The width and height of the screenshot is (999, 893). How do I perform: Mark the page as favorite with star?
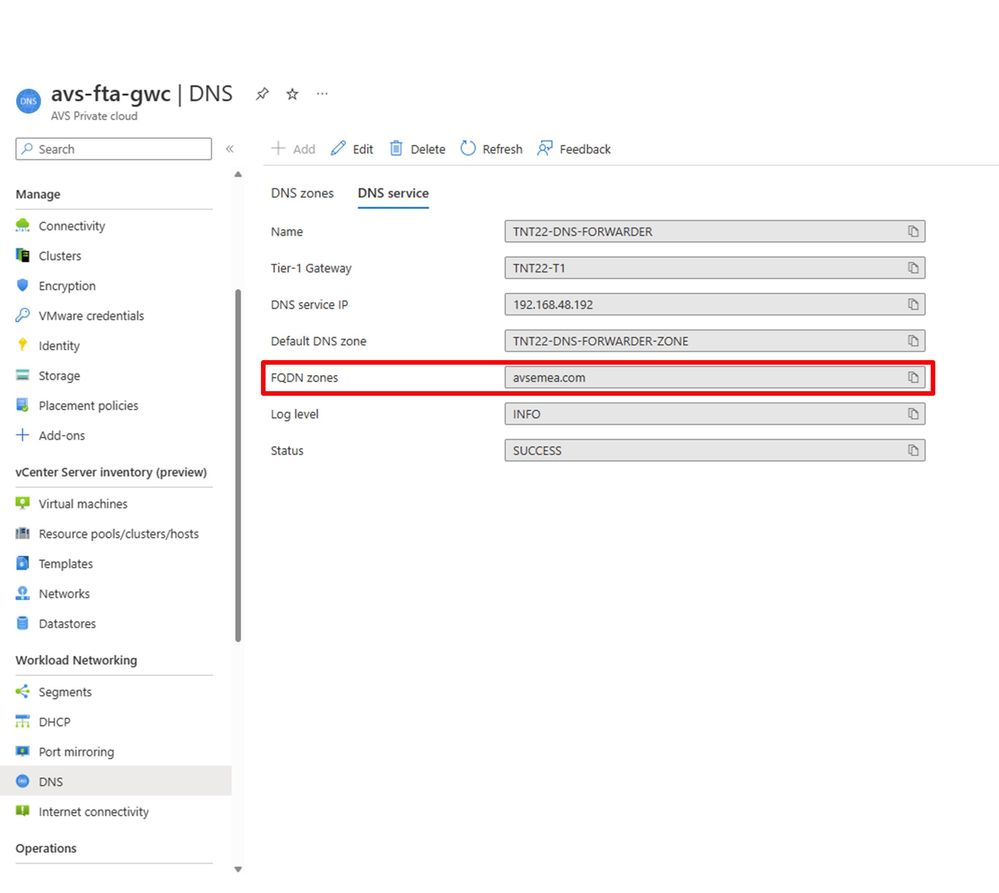tap(292, 94)
